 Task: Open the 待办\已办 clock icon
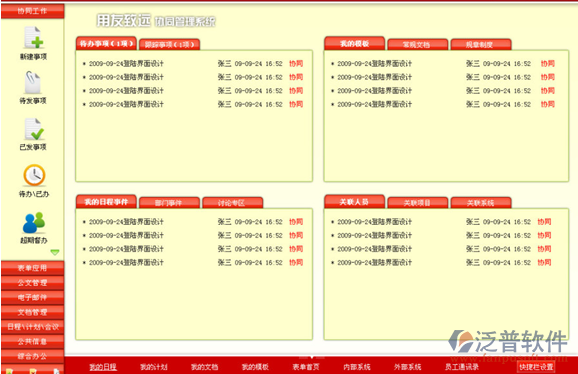(34, 175)
